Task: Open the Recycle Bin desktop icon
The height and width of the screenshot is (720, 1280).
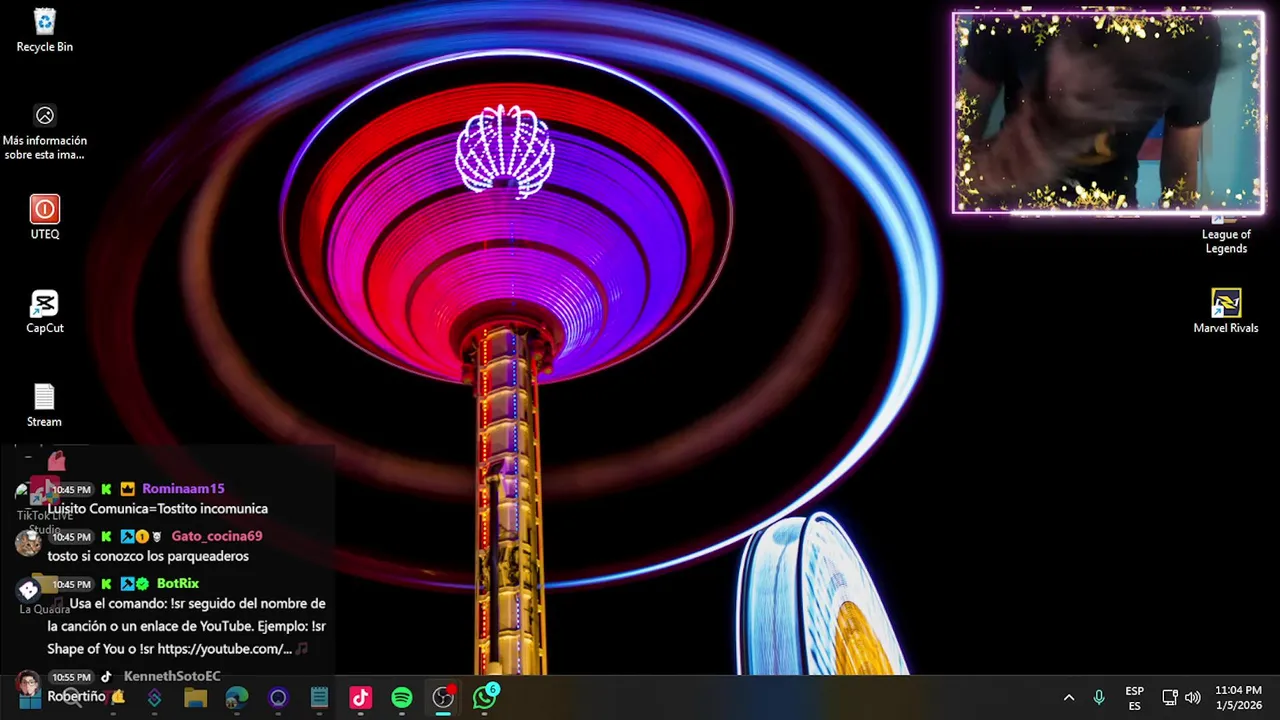Action: pos(45,30)
